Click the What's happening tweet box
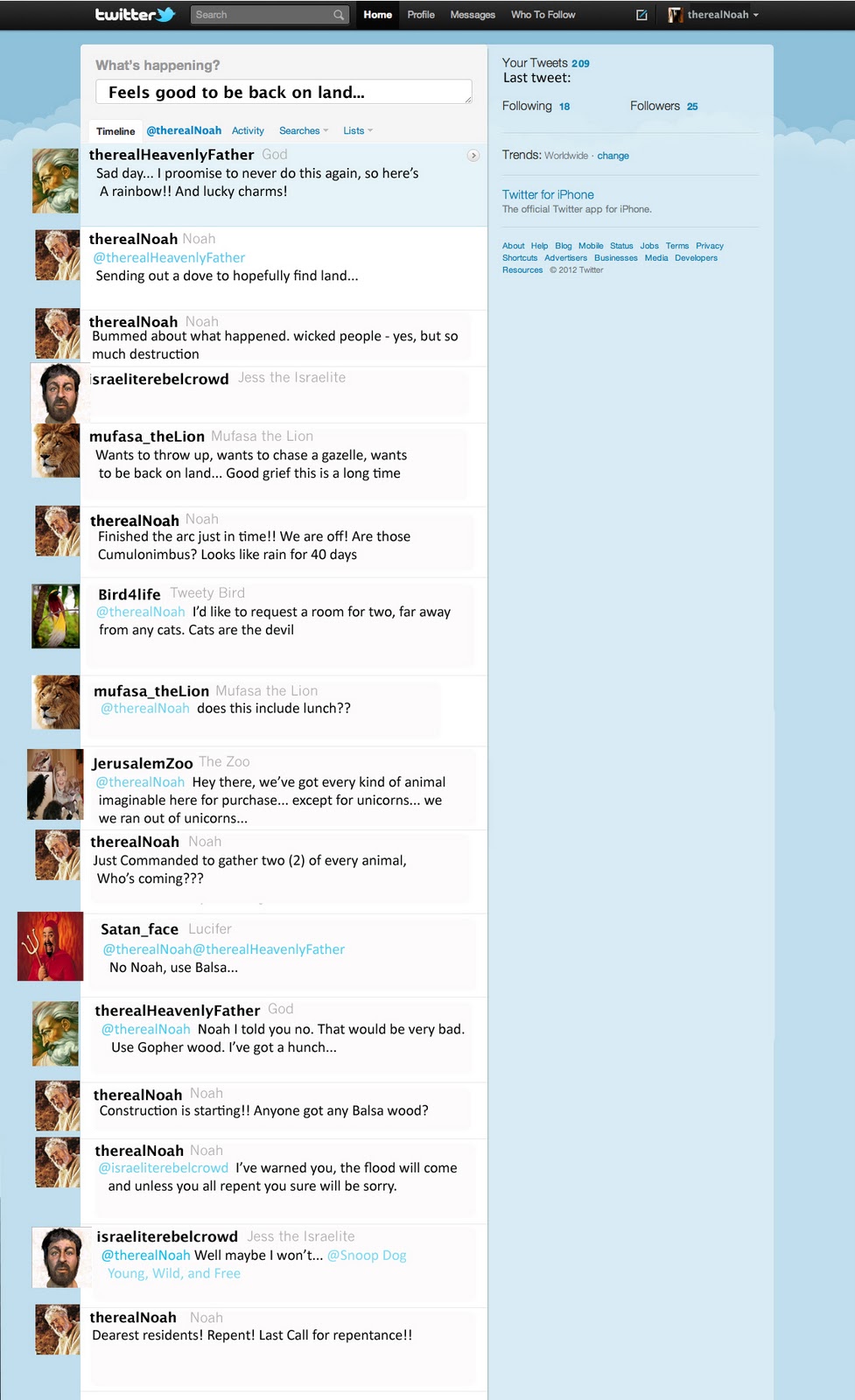Viewport: 855px width, 1400px height. pyautogui.click(x=284, y=92)
